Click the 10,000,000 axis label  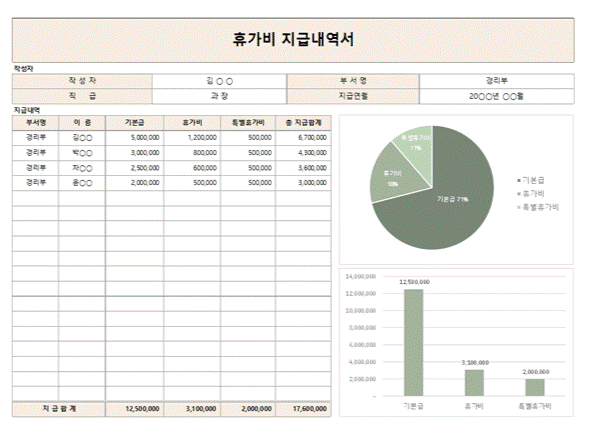[x=361, y=311]
